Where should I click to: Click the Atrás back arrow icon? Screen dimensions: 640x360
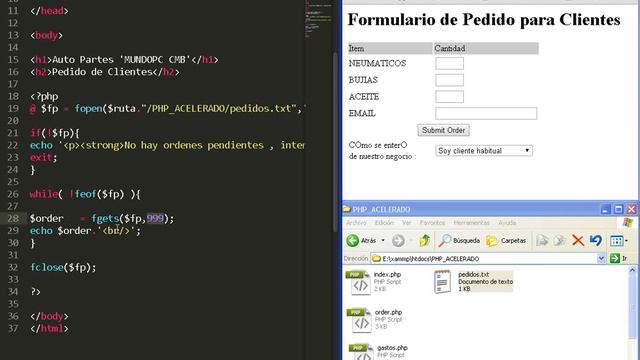pos(353,240)
